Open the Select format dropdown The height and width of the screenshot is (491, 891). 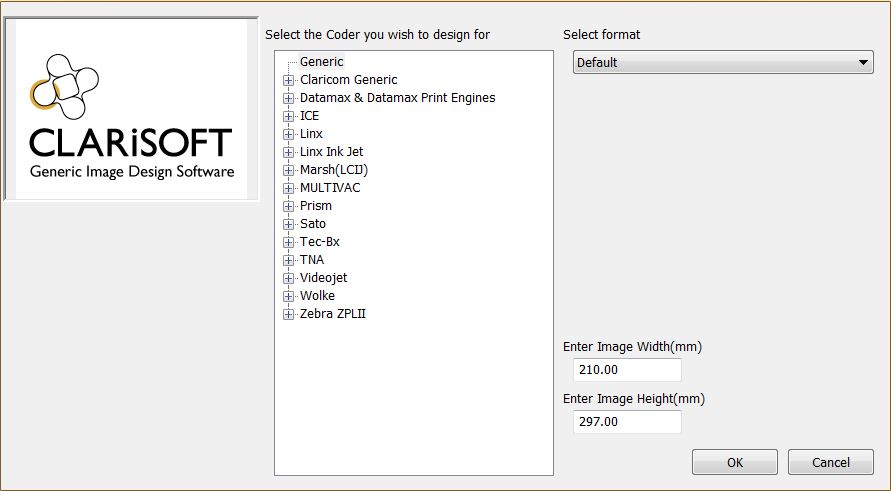click(x=723, y=63)
